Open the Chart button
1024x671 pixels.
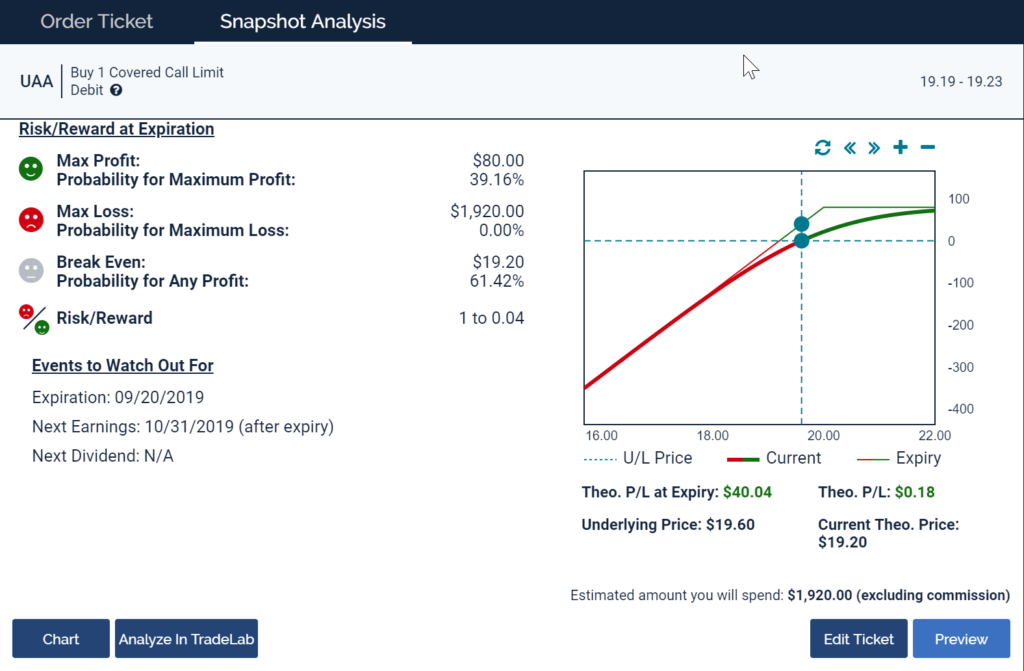tap(61, 639)
